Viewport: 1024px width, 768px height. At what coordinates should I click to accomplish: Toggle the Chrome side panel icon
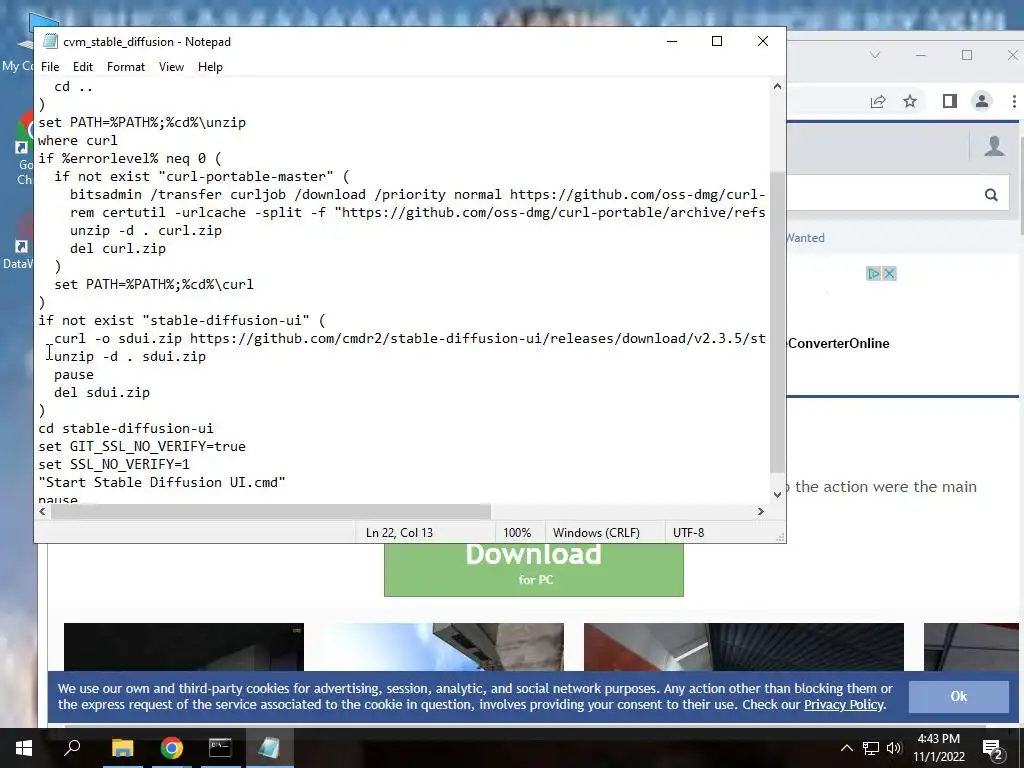pos(950,101)
